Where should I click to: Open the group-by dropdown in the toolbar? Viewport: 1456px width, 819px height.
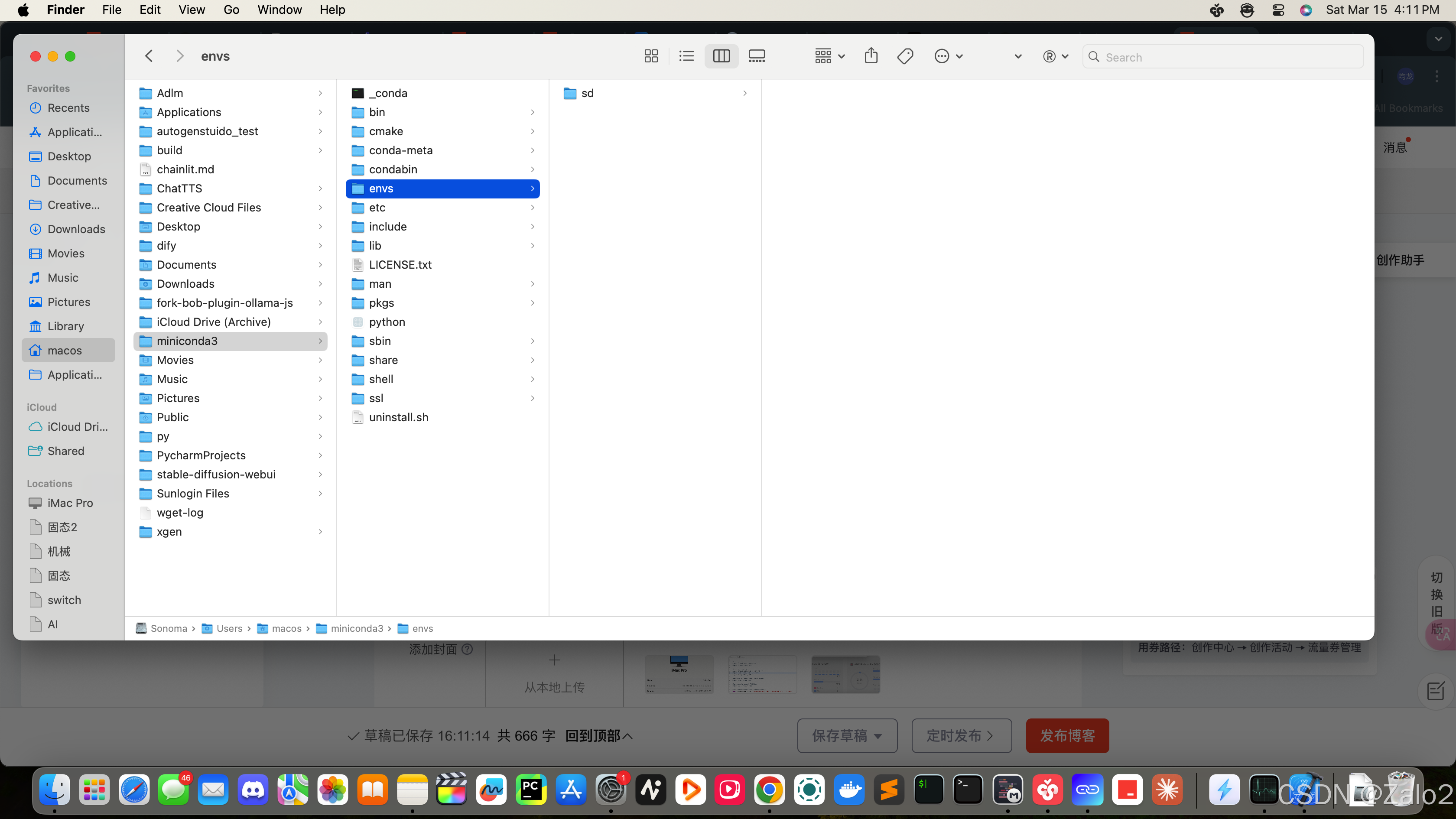point(828,56)
